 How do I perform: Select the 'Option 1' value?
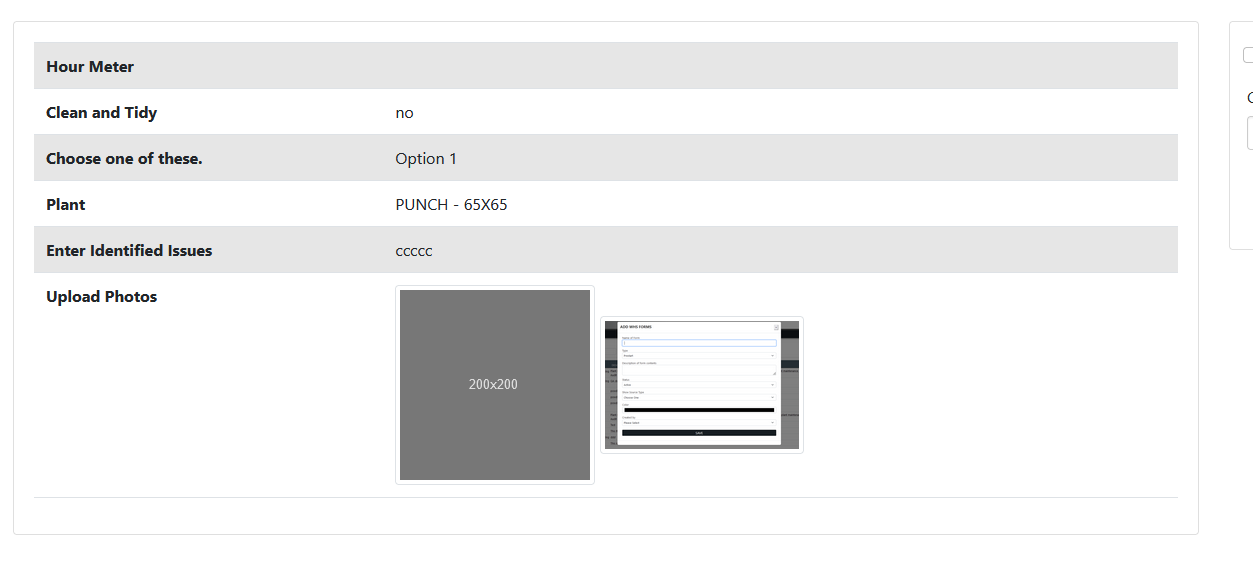[x=426, y=159]
